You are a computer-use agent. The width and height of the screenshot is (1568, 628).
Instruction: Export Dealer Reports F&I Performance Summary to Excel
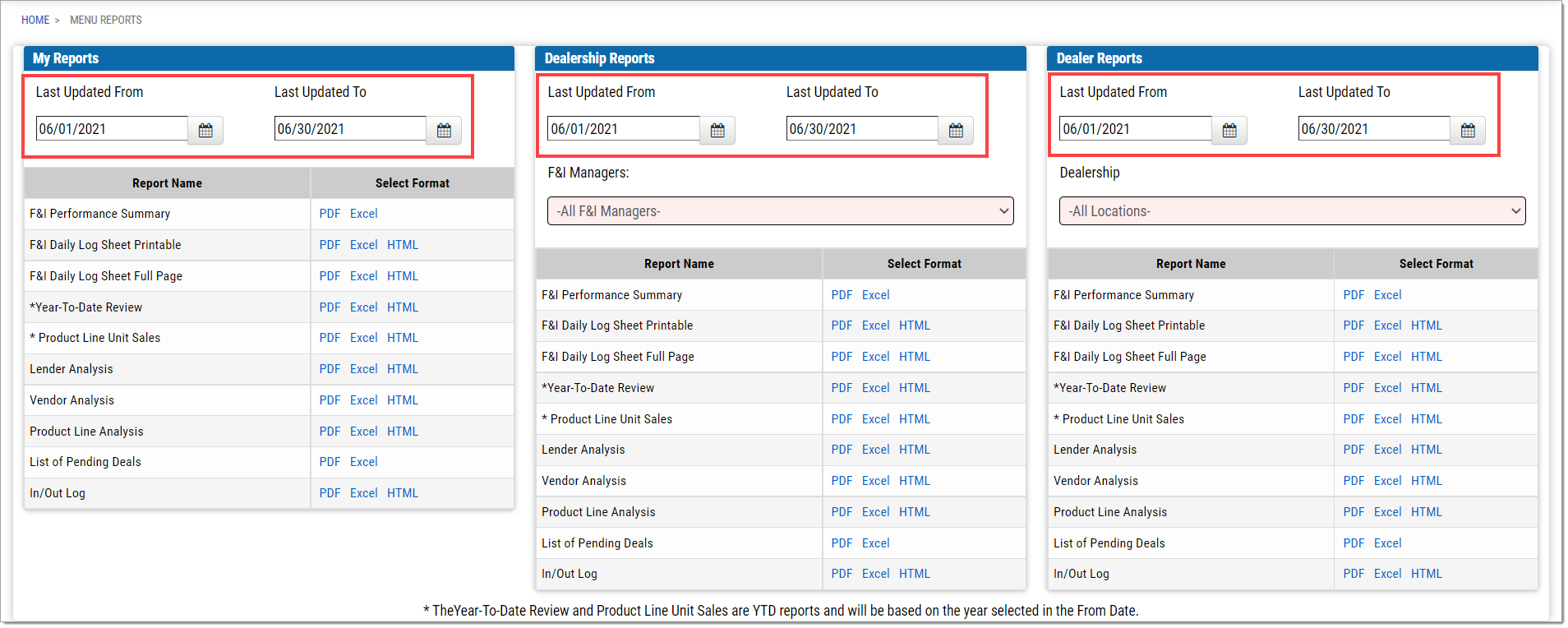pyautogui.click(x=1388, y=295)
